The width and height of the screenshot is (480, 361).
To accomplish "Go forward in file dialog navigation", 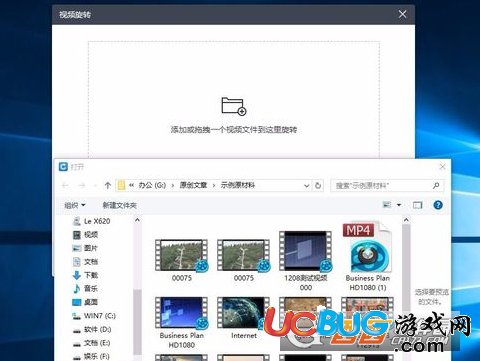I will (82, 185).
